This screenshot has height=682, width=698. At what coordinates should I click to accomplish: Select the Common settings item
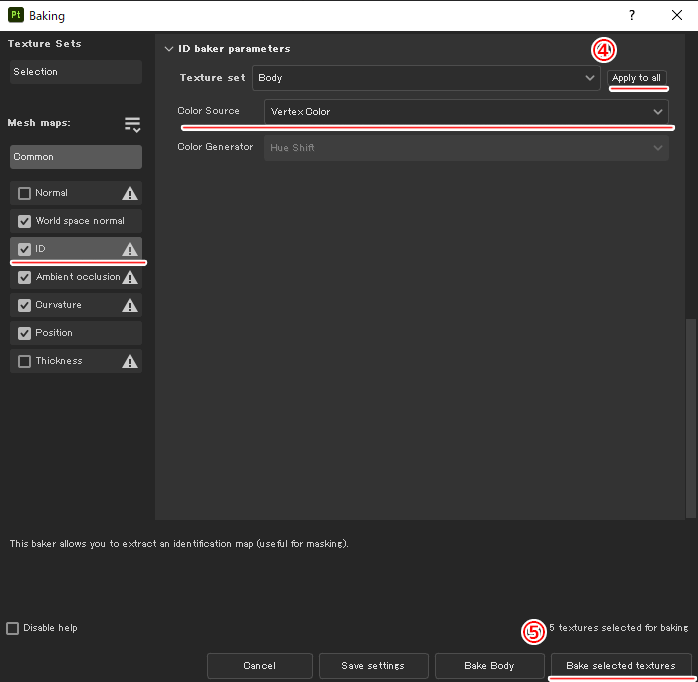76,157
